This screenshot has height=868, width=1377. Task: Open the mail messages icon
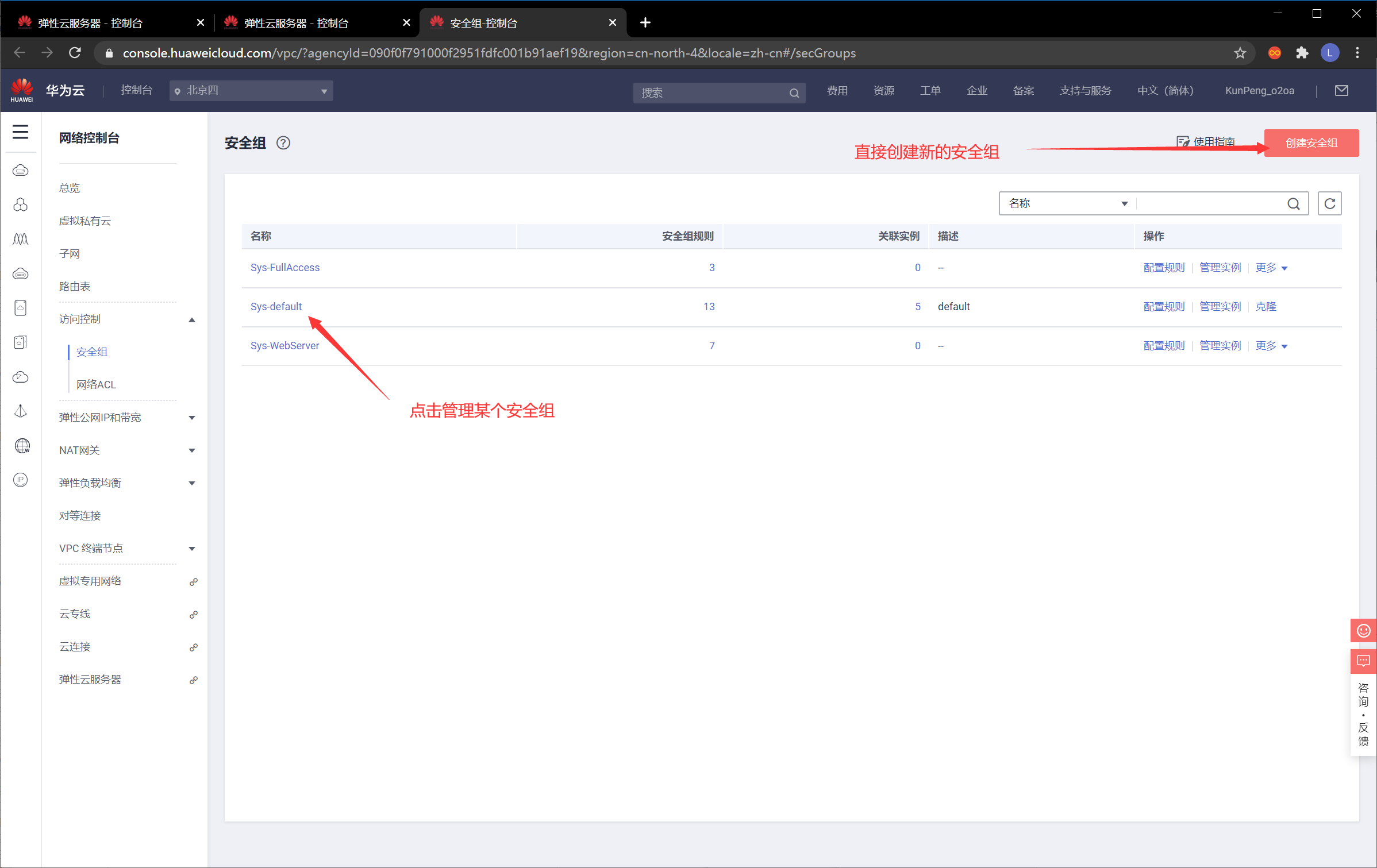[x=1341, y=91]
